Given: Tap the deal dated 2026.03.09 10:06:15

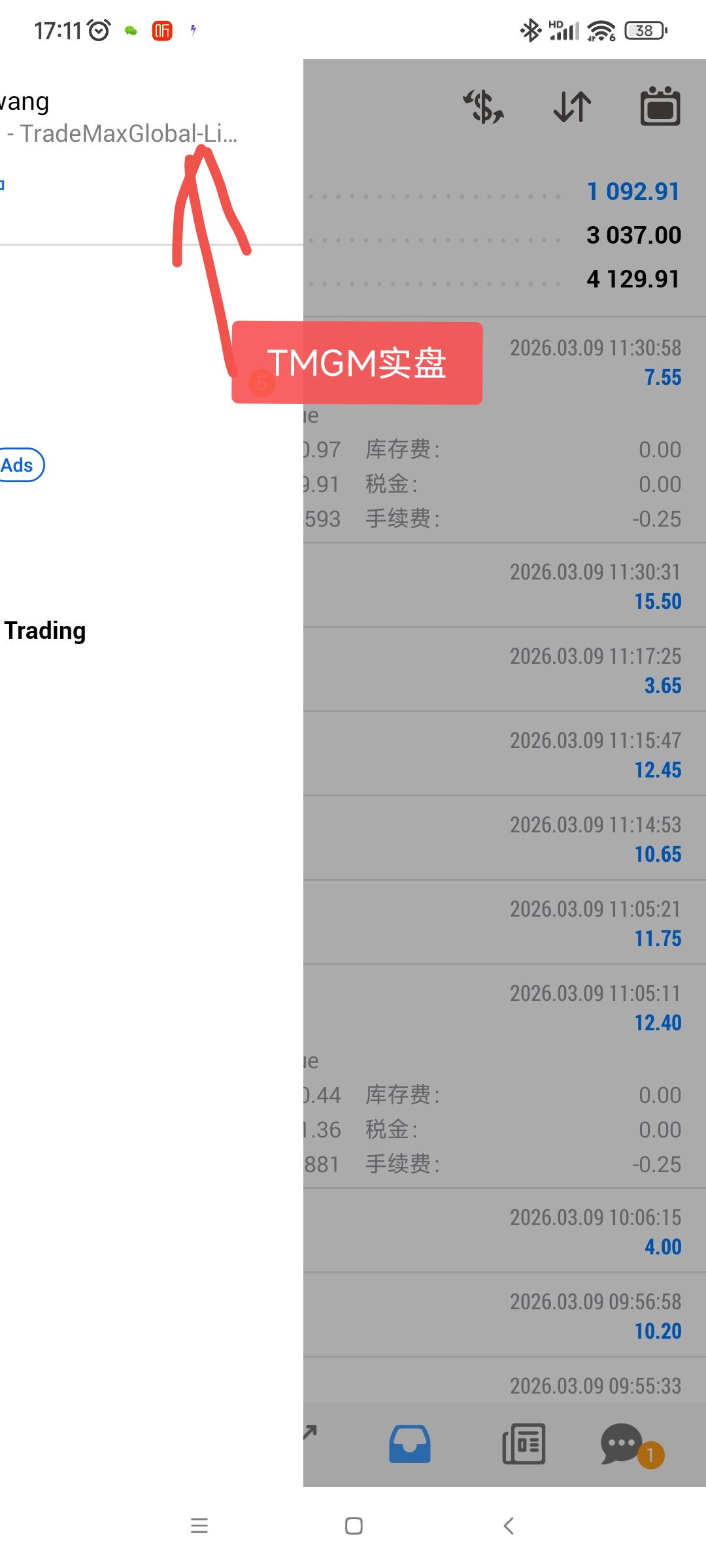Looking at the screenshot, I should click(503, 1232).
